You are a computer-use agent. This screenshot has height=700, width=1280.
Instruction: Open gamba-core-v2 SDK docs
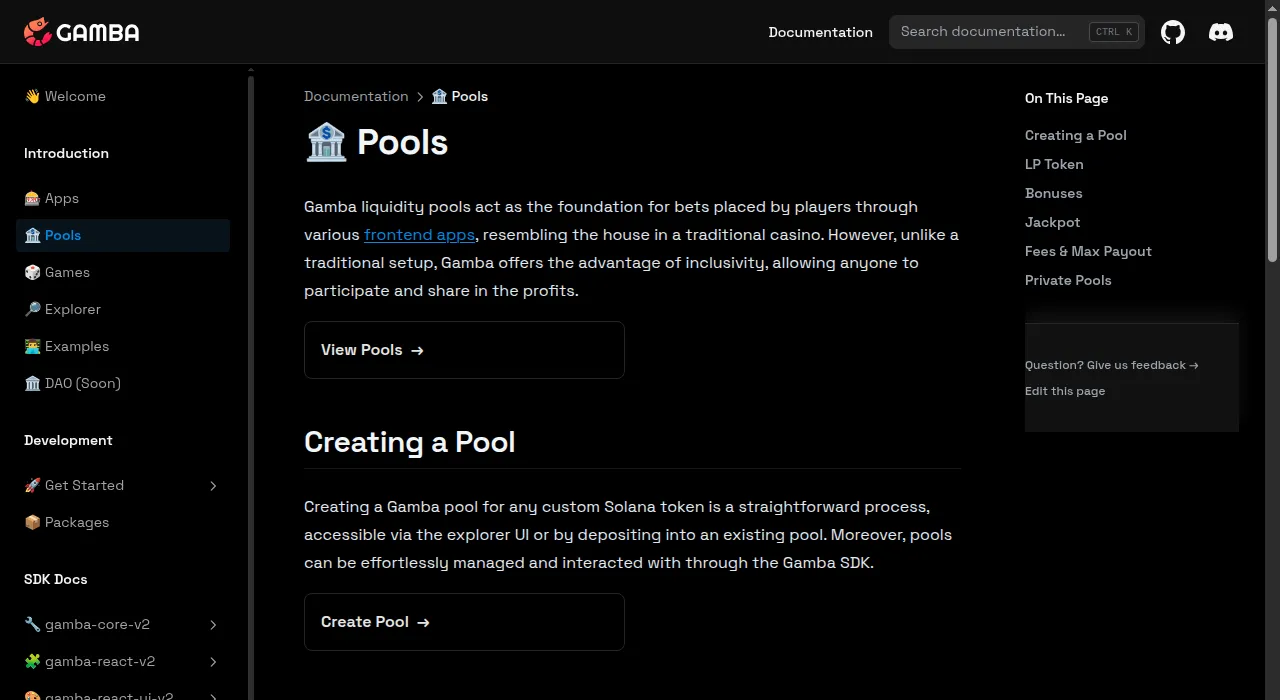pos(123,624)
